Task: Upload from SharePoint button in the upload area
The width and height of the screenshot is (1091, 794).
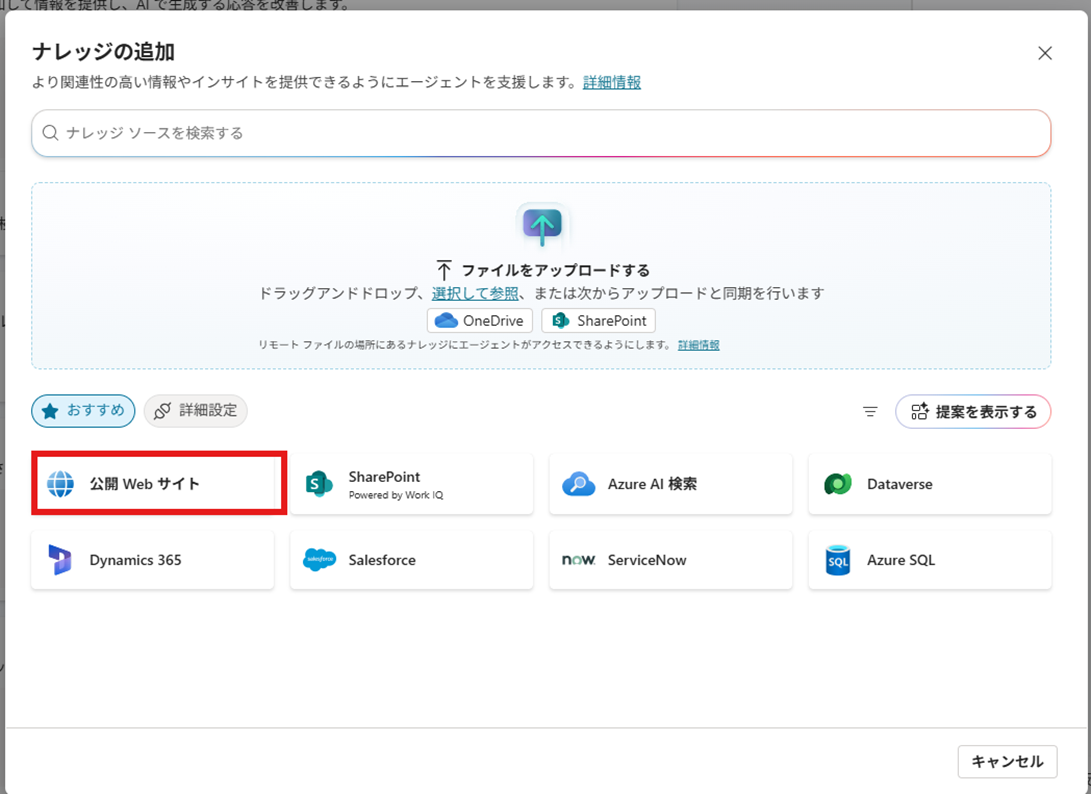Action: pos(598,321)
